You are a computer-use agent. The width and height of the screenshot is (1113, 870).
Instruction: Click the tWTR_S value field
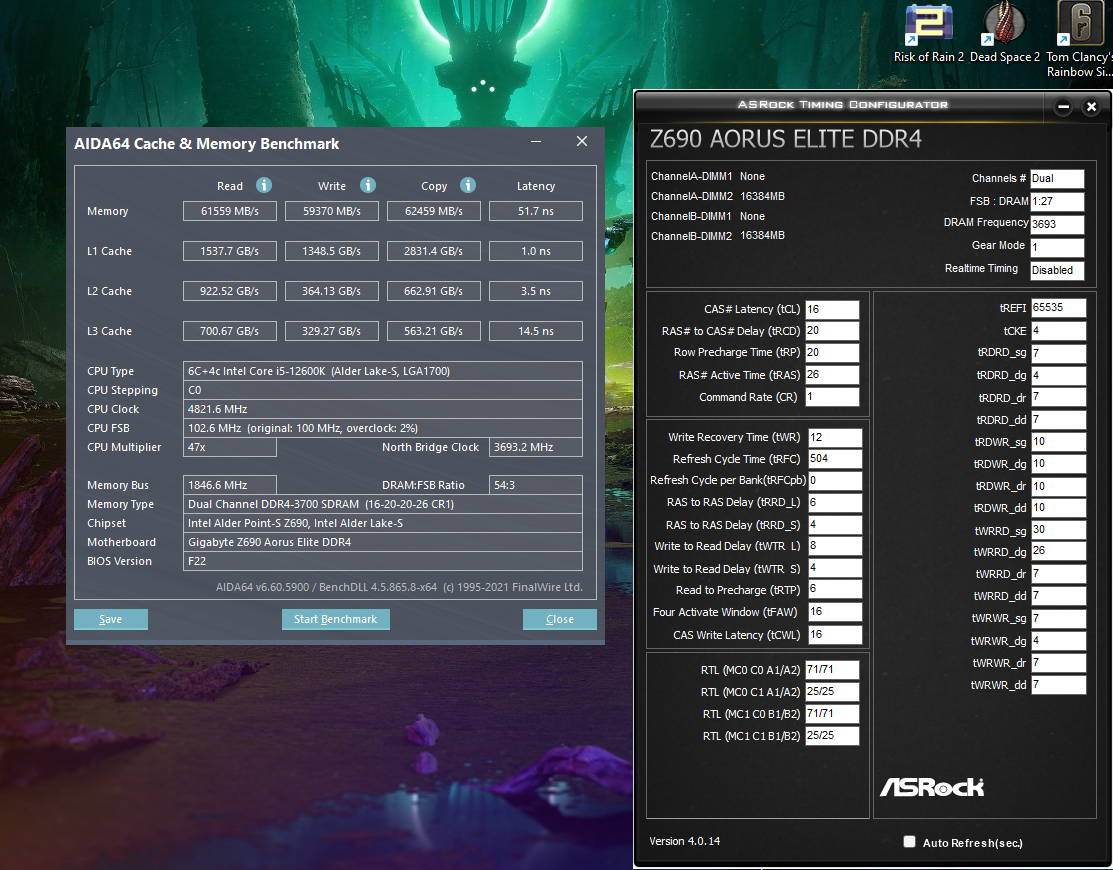(x=835, y=568)
